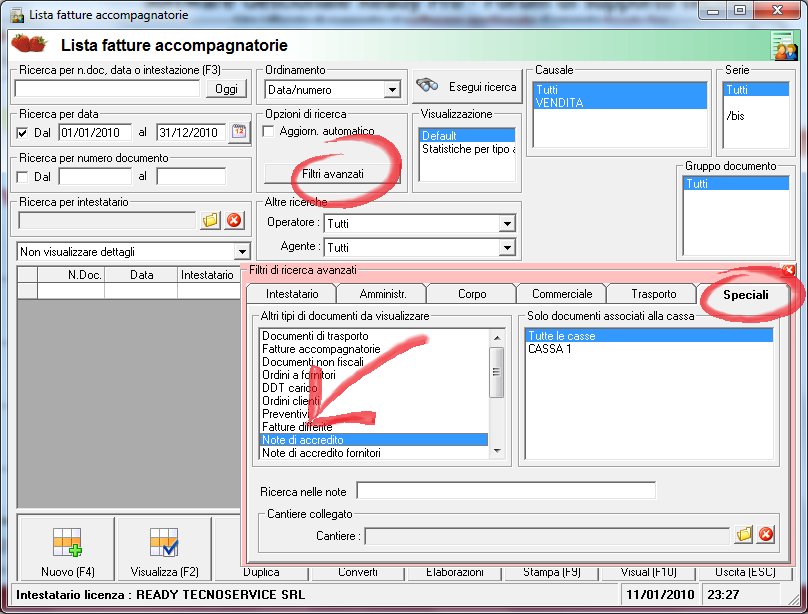Open the calendar date picker icon
Viewport: 808px width, 614px height.
(x=239, y=132)
